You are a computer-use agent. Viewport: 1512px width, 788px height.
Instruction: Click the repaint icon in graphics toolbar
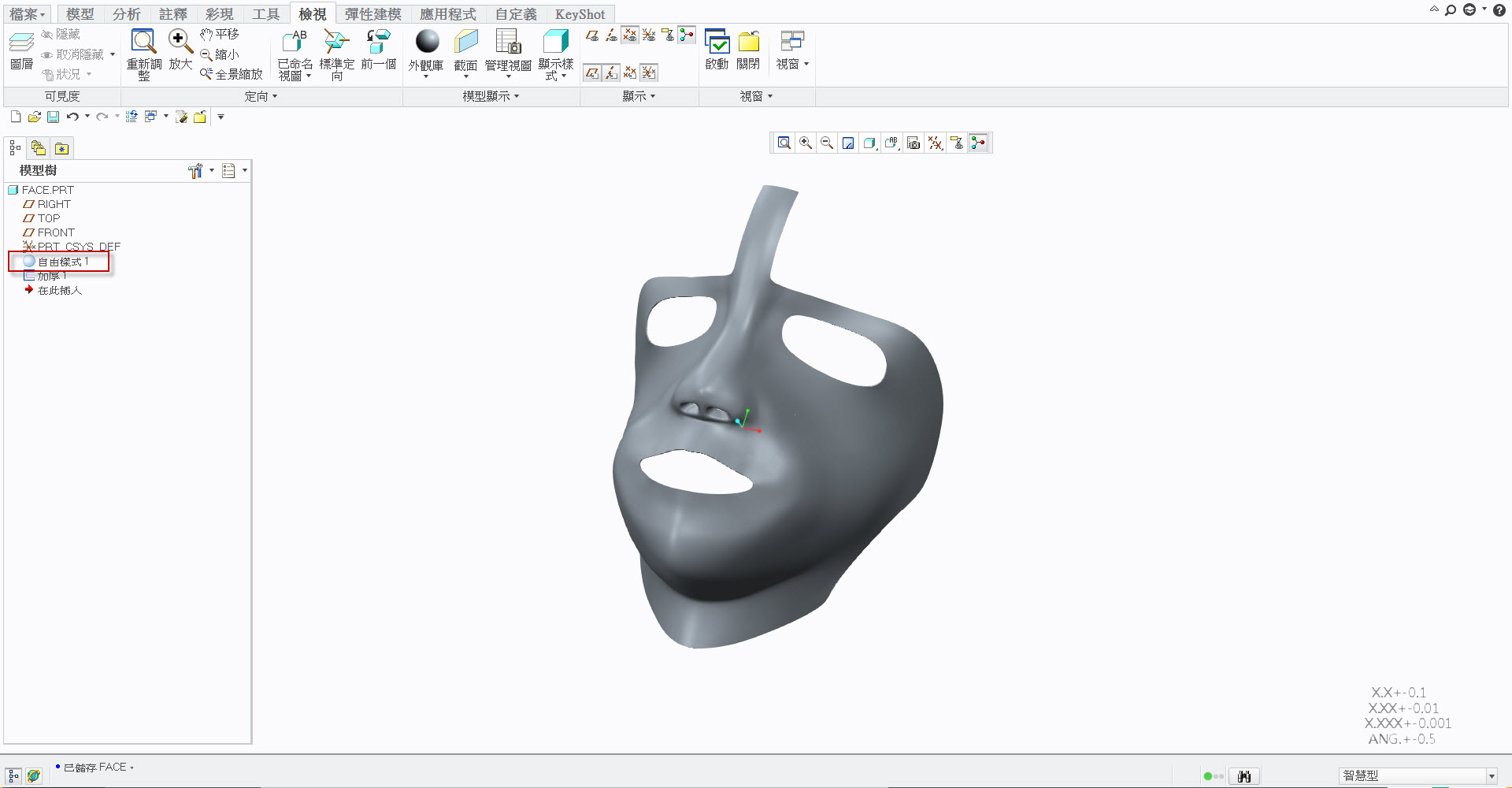[x=848, y=143]
